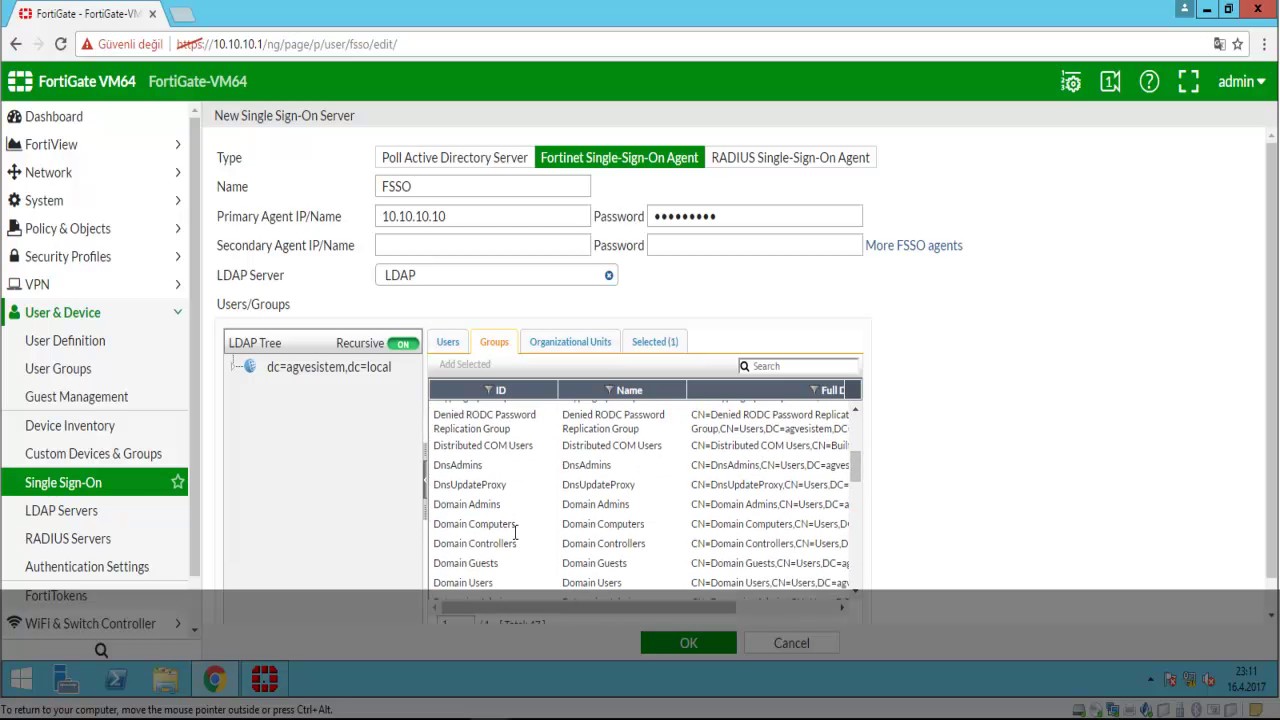Click the Primary Agent IP/Name field
Image resolution: width=1280 pixels, height=720 pixels.
(x=483, y=216)
